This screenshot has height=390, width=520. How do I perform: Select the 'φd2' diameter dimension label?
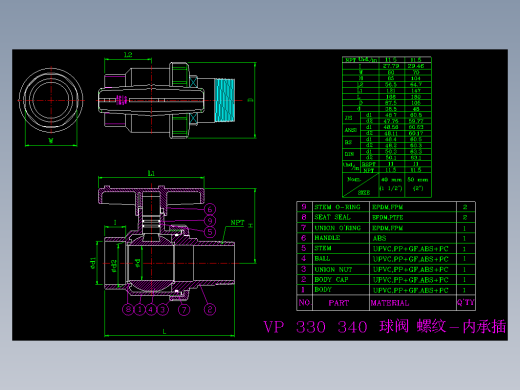[x=114, y=266]
